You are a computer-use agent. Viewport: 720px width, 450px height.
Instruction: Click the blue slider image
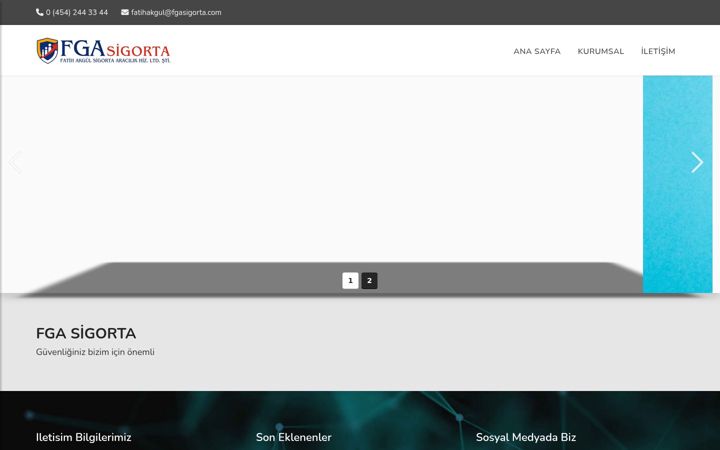tap(677, 184)
